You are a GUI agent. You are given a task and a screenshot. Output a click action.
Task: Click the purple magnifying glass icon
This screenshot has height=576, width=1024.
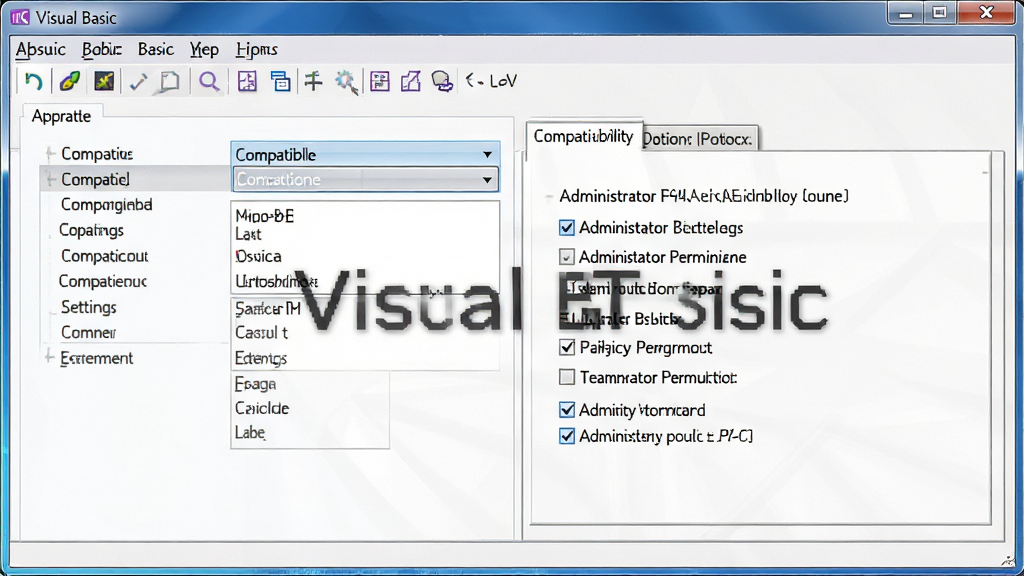[209, 82]
